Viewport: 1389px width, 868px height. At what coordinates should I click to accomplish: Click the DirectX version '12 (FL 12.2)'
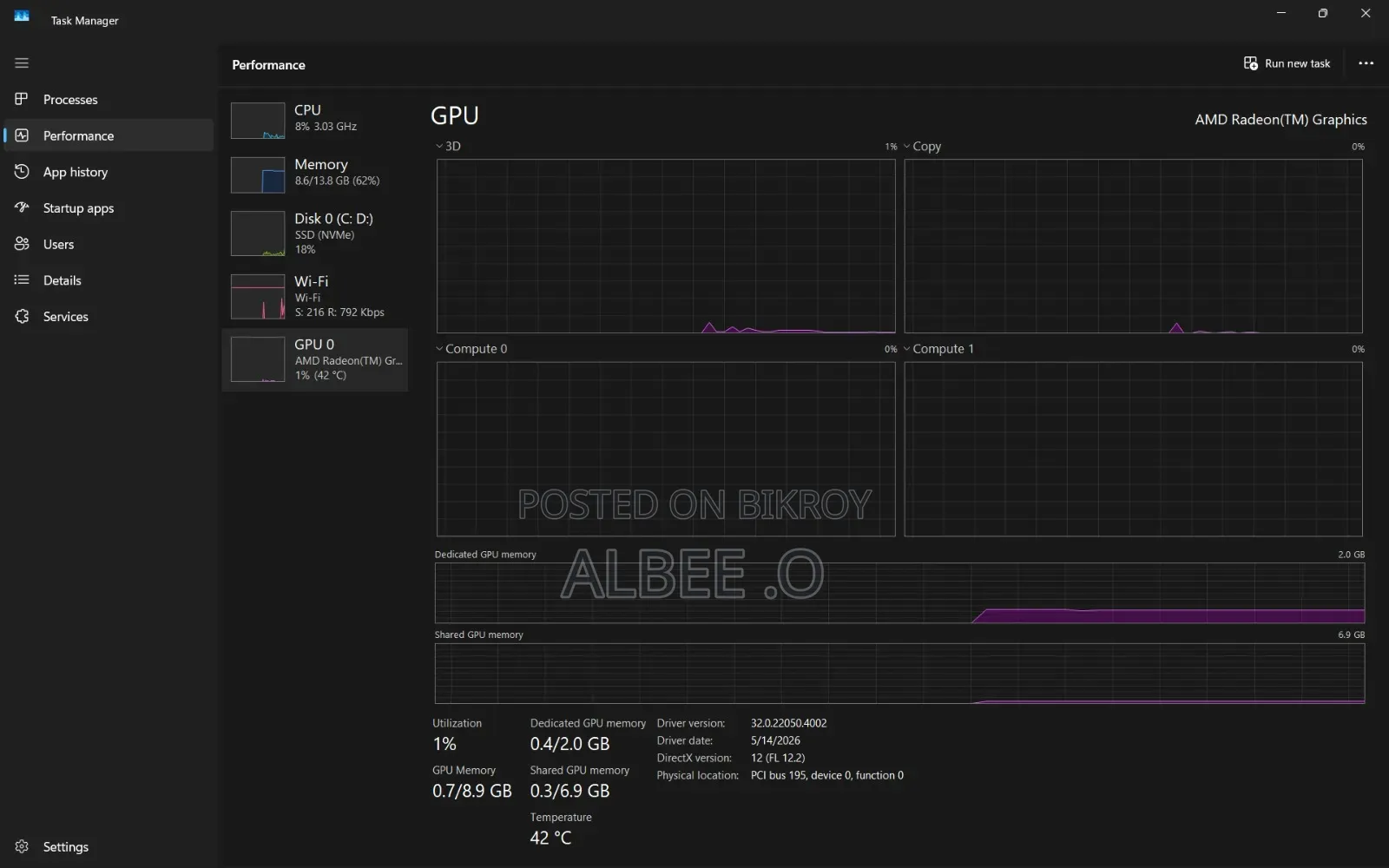pos(778,758)
